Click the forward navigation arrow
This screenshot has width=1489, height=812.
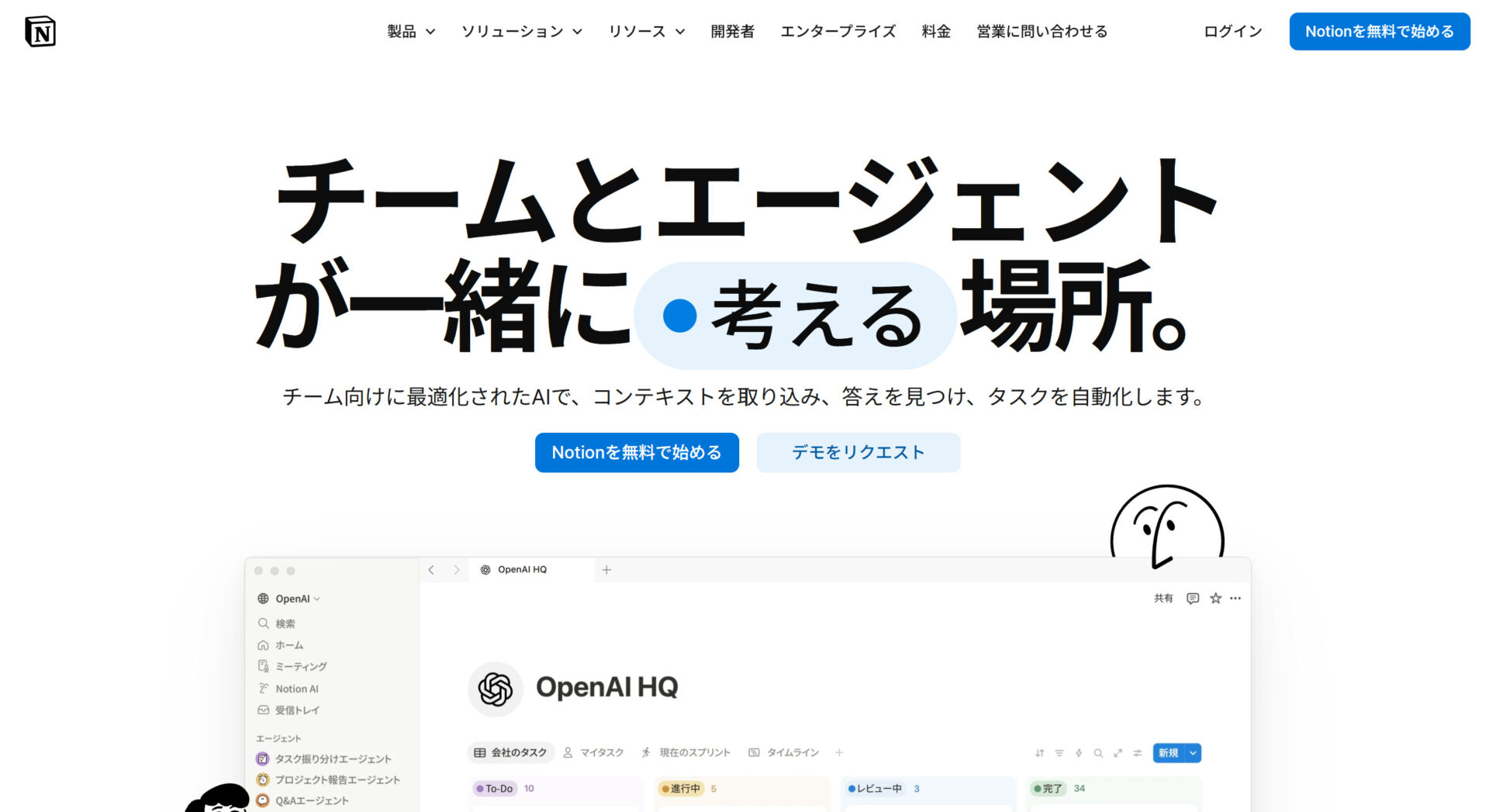click(x=457, y=570)
